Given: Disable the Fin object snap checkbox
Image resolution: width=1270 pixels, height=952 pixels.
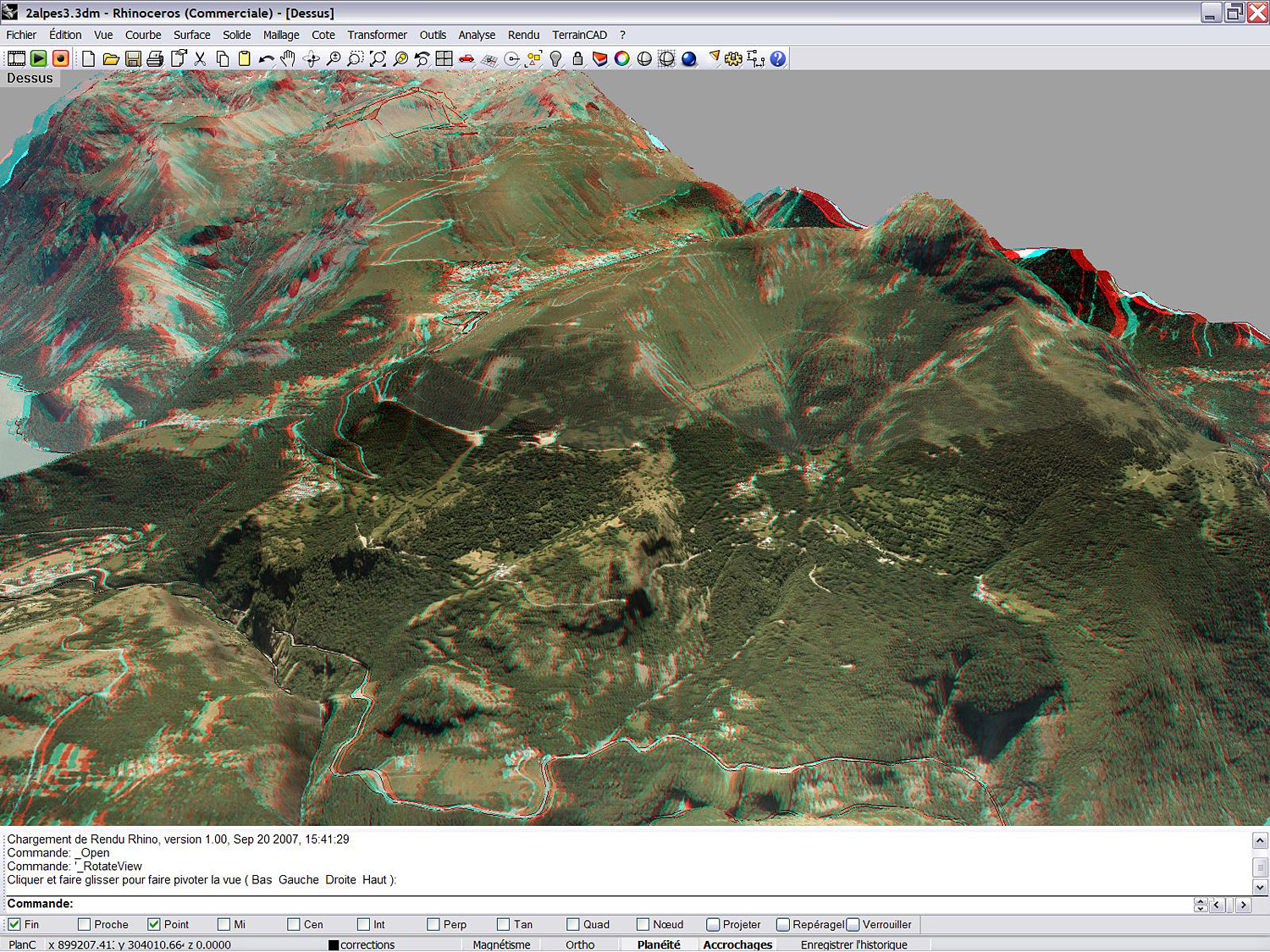Looking at the screenshot, I should 14,924.
